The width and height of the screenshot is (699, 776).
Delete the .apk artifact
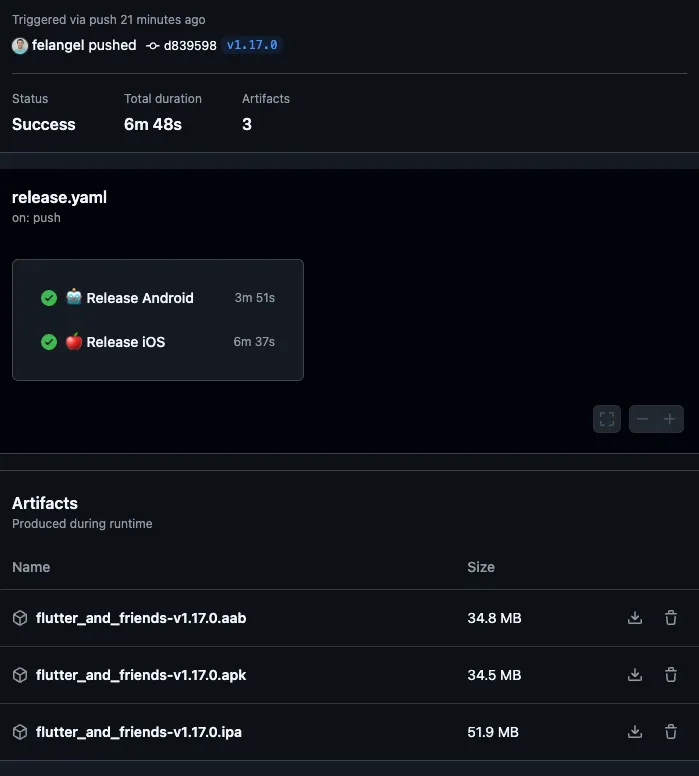click(x=671, y=675)
